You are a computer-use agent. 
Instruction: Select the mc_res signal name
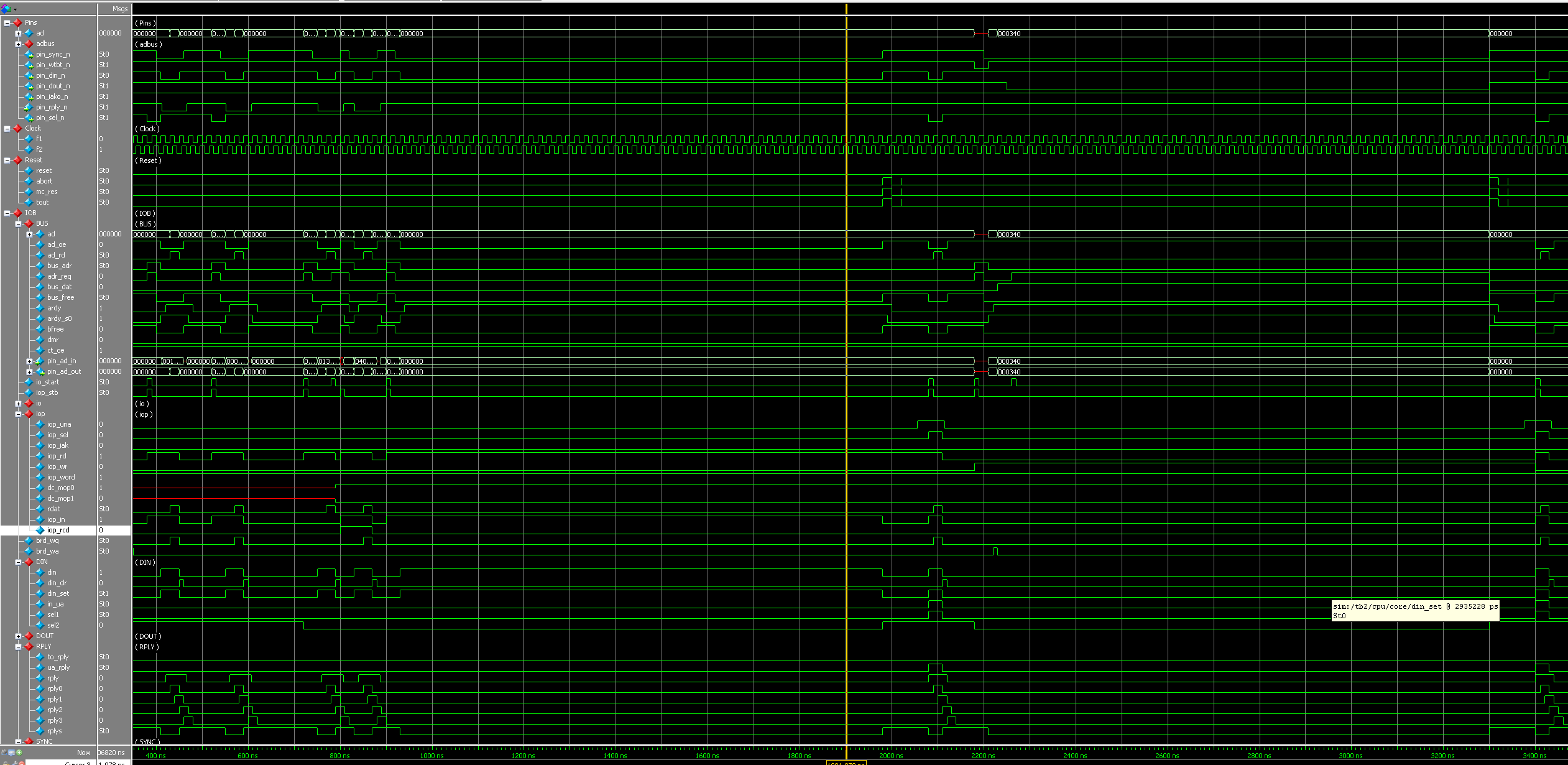pos(47,192)
